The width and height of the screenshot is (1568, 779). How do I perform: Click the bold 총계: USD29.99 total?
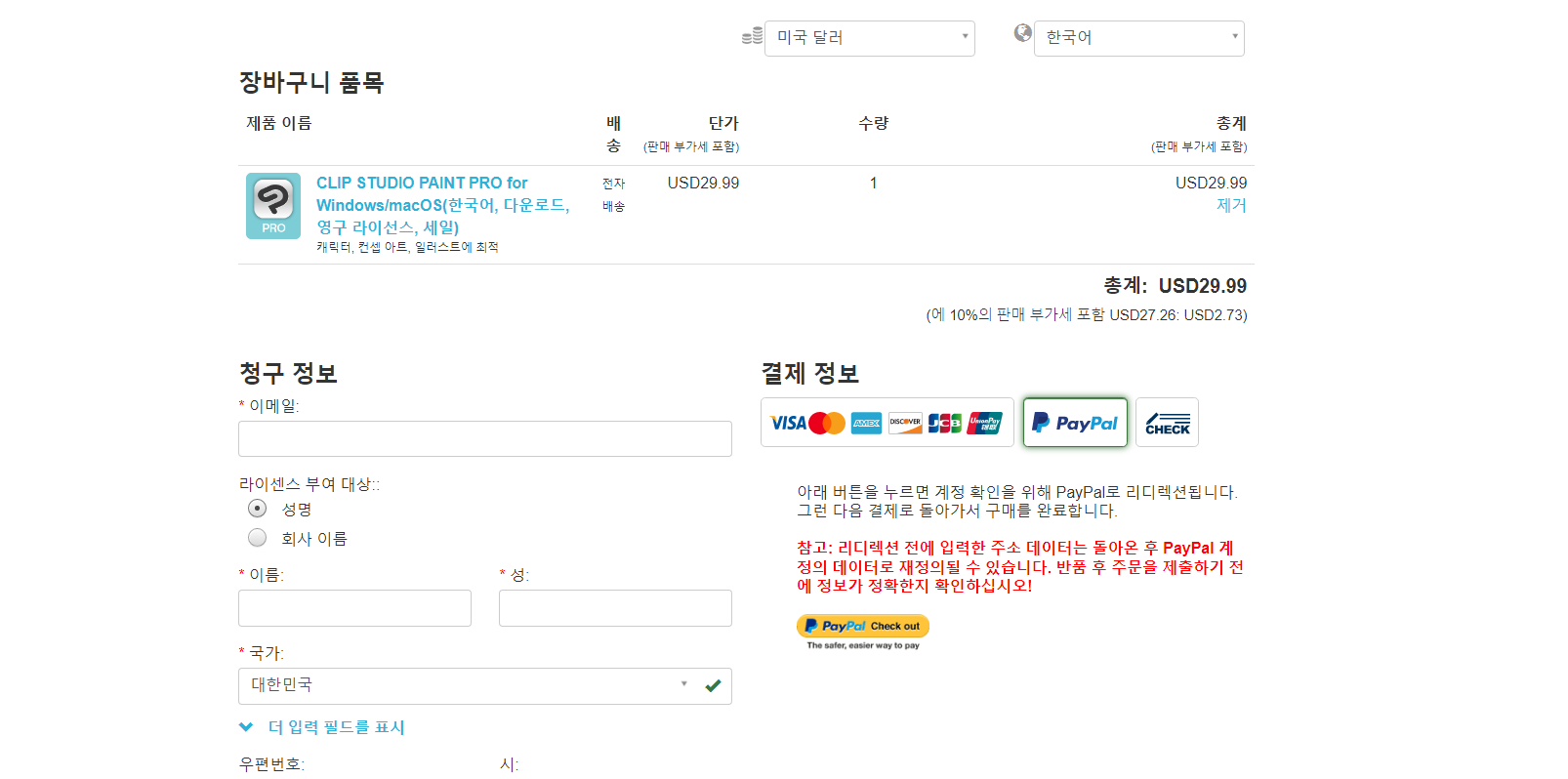click(1175, 286)
